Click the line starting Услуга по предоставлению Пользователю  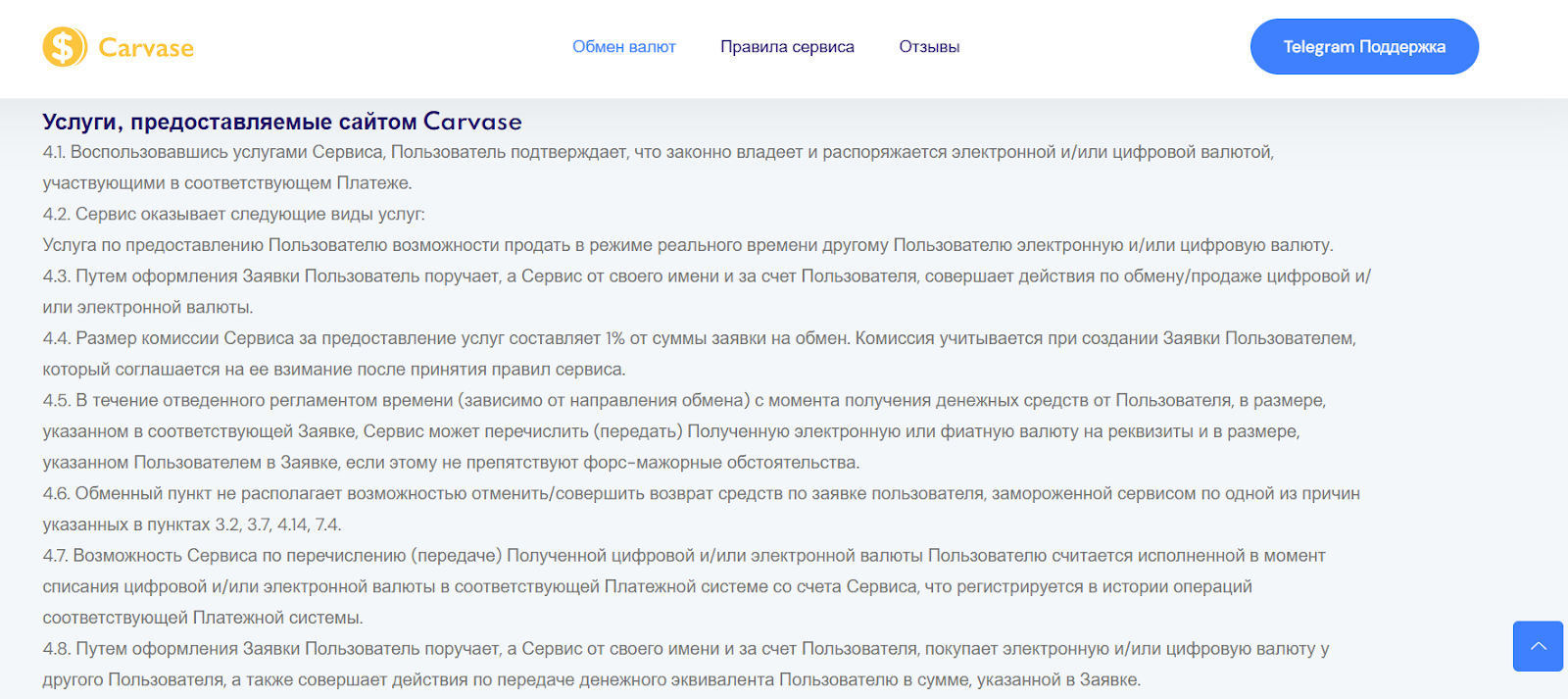click(688, 245)
